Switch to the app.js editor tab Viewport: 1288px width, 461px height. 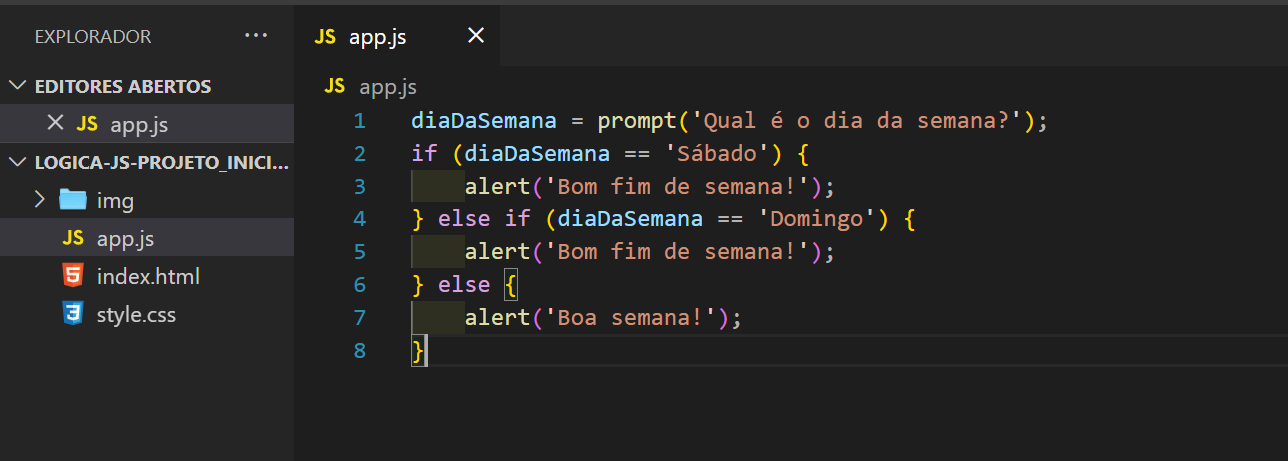coord(377,37)
